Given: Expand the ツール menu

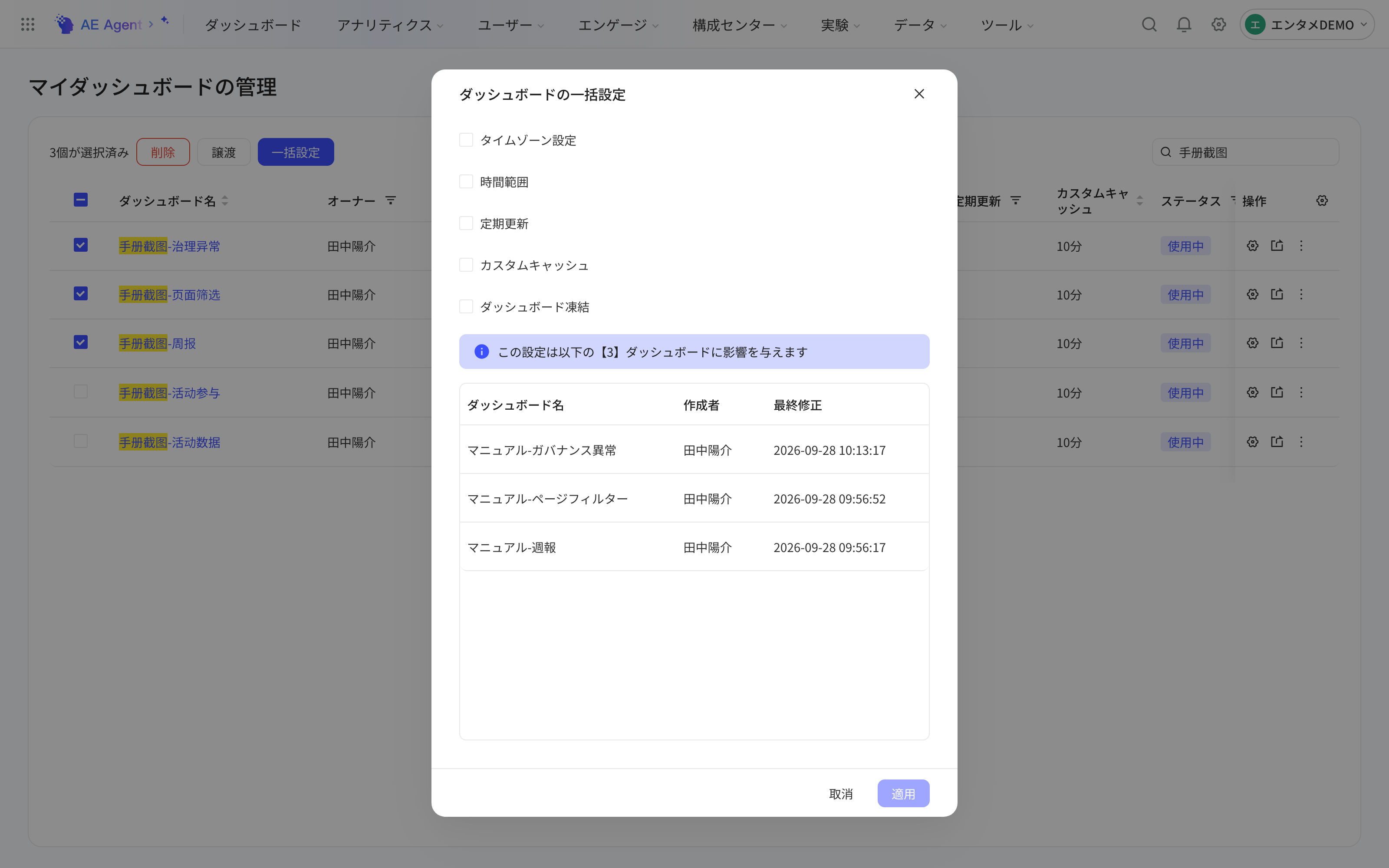Looking at the screenshot, I should 1007,25.
